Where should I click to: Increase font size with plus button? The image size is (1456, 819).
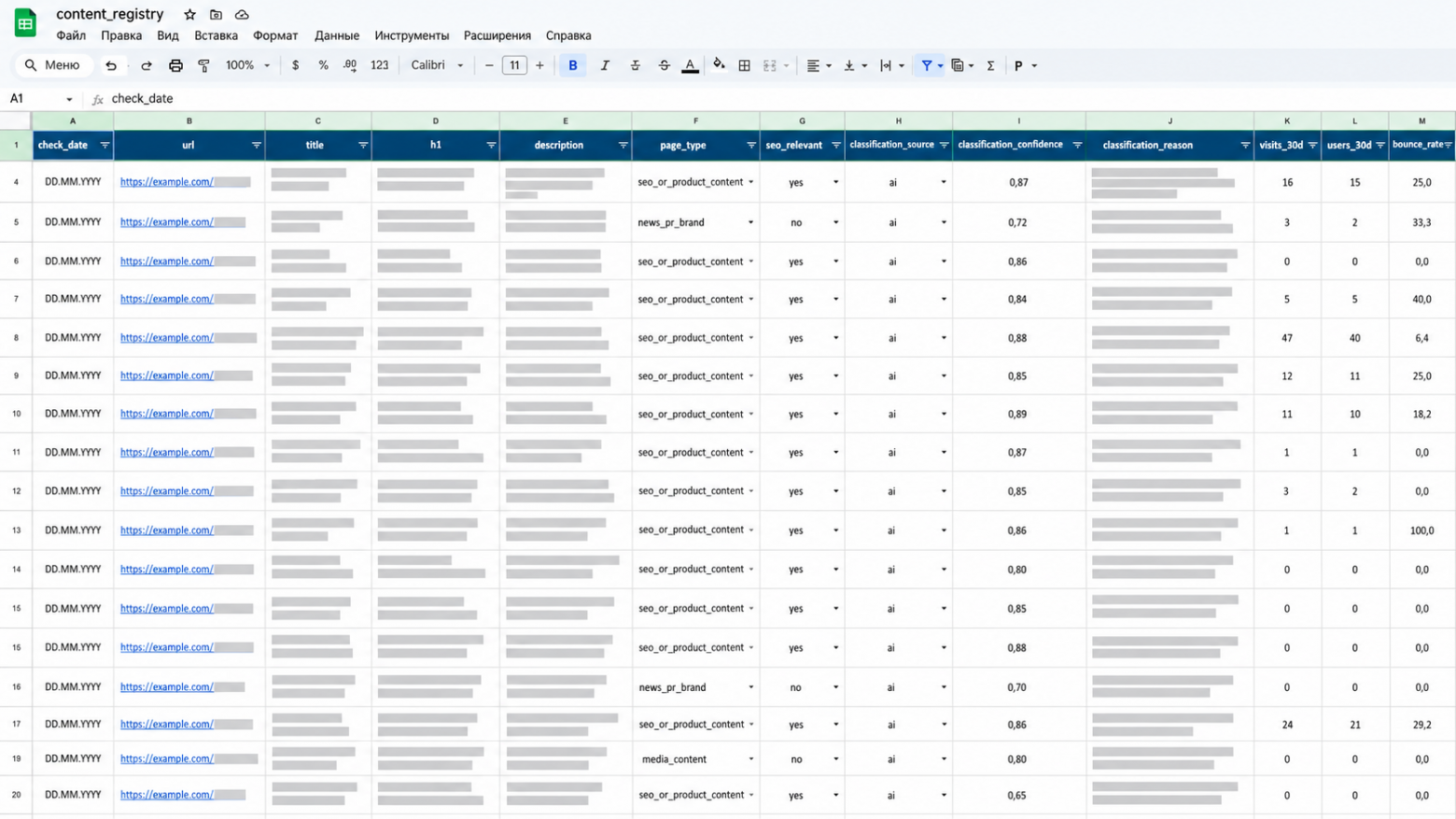click(539, 65)
